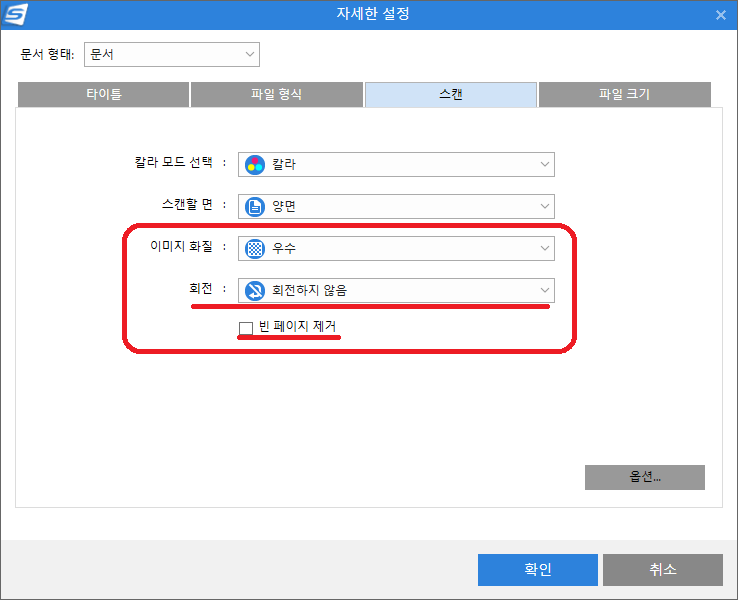Click the 취소 button
738x600 pixels.
coord(663,570)
